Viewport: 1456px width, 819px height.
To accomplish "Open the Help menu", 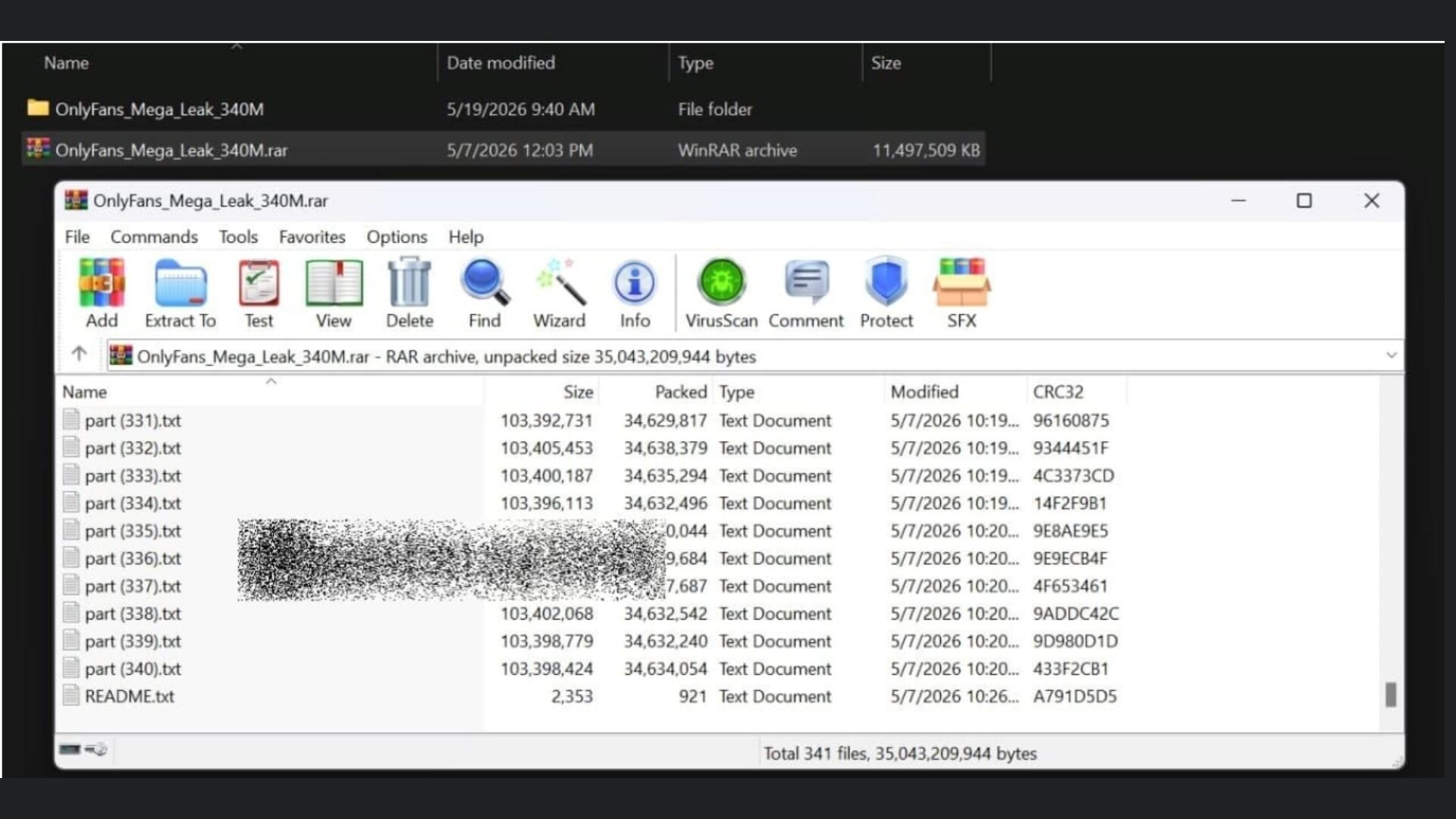I will (x=466, y=237).
